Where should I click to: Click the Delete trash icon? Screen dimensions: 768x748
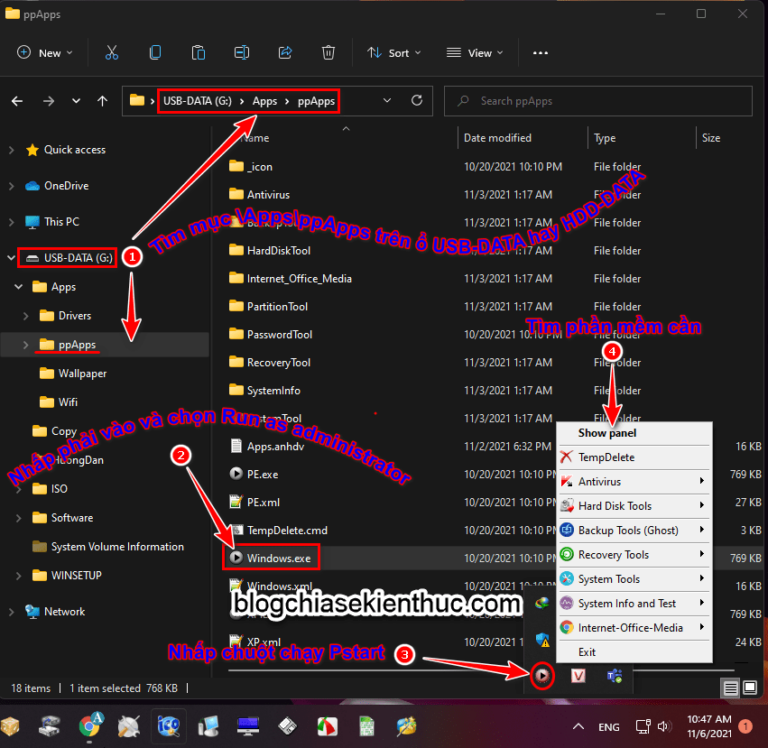(x=328, y=53)
